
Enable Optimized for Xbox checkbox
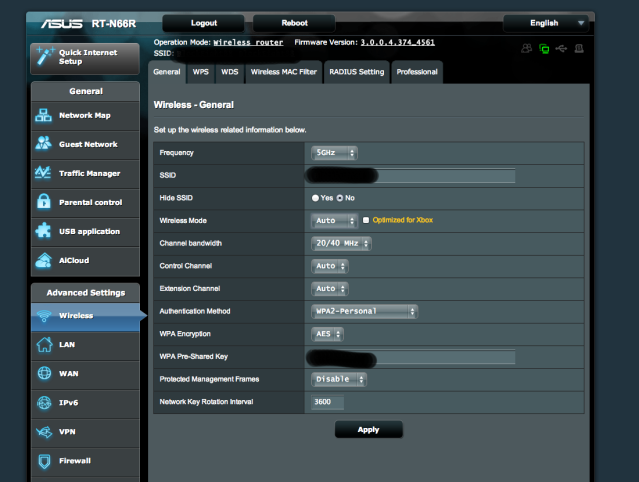pyautogui.click(x=366, y=220)
